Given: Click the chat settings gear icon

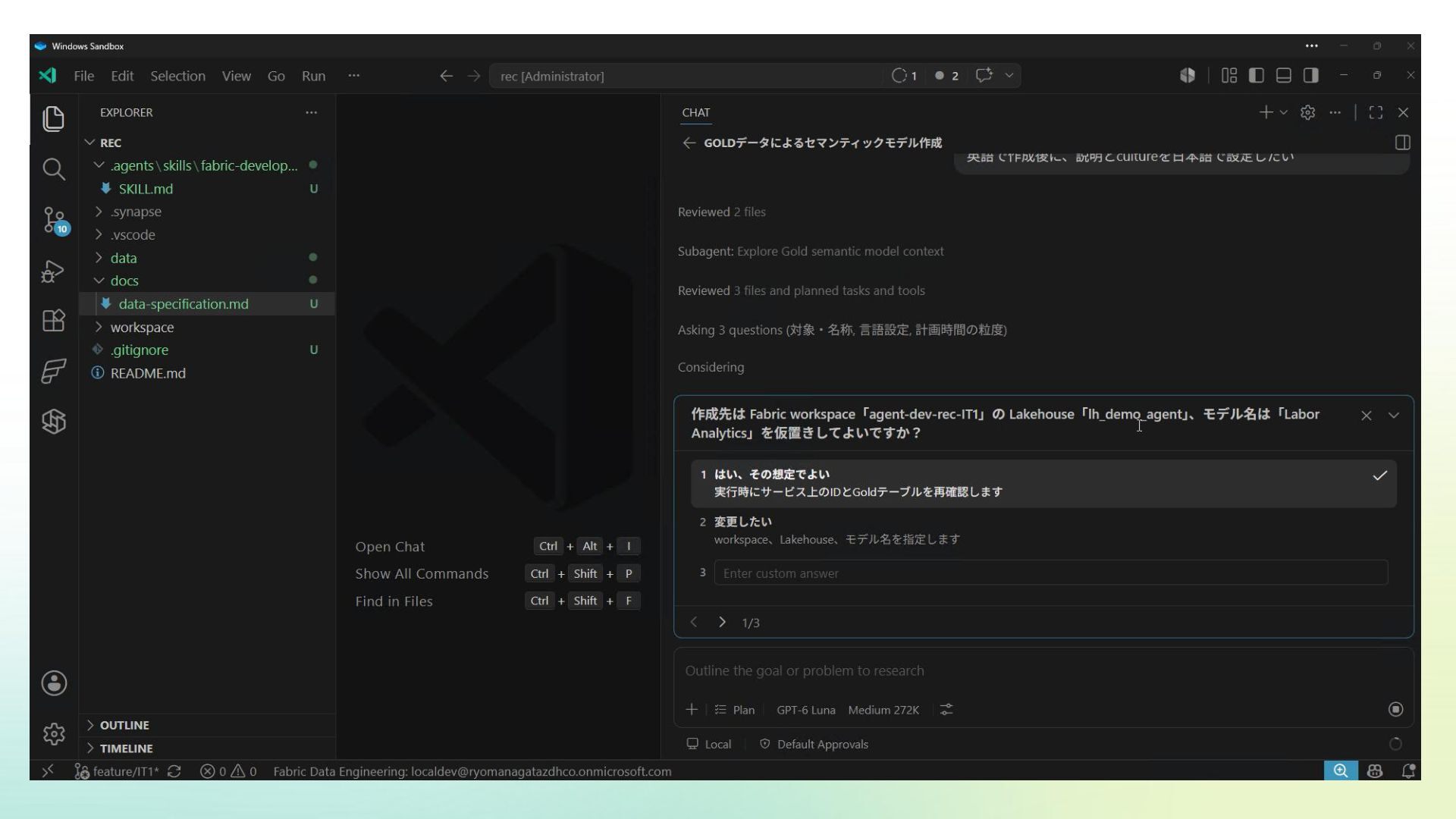Looking at the screenshot, I should (1307, 112).
